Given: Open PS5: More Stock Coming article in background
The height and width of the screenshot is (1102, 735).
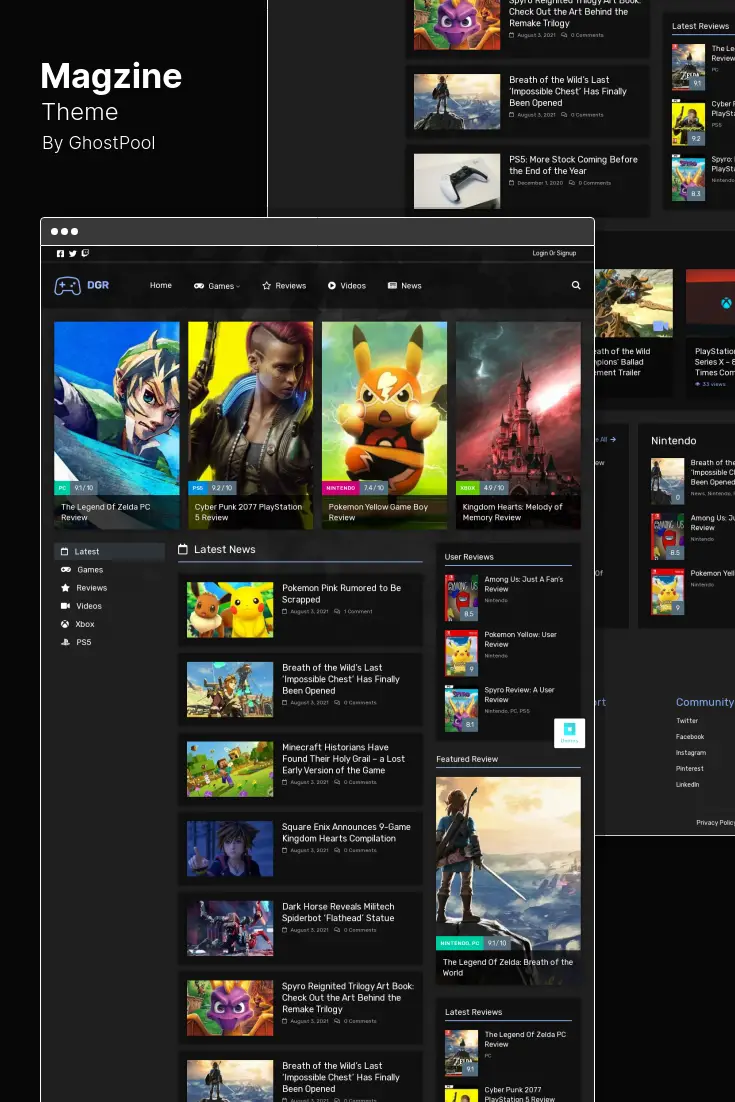Looking at the screenshot, I should [573, 165].
